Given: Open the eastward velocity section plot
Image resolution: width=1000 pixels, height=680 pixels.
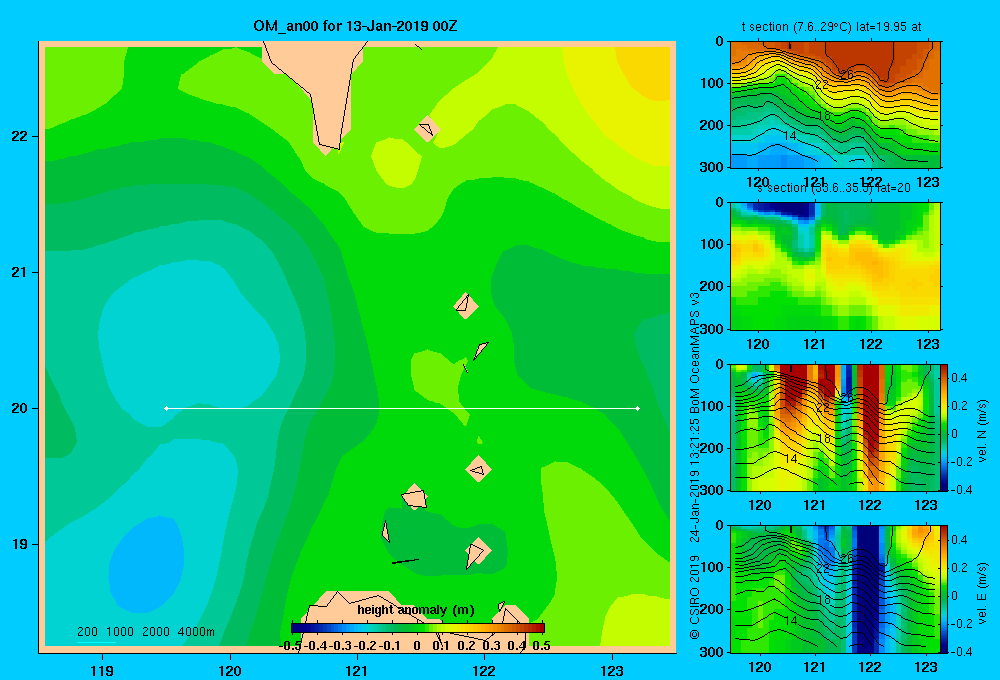Looking at the screenshot, I should (835, 589).
